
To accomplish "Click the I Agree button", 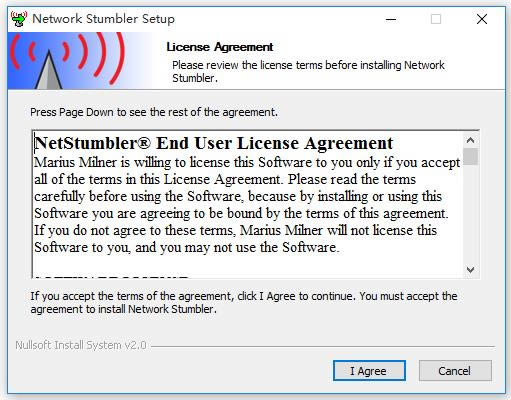I will pyautogui.click(x=369, y=370).
